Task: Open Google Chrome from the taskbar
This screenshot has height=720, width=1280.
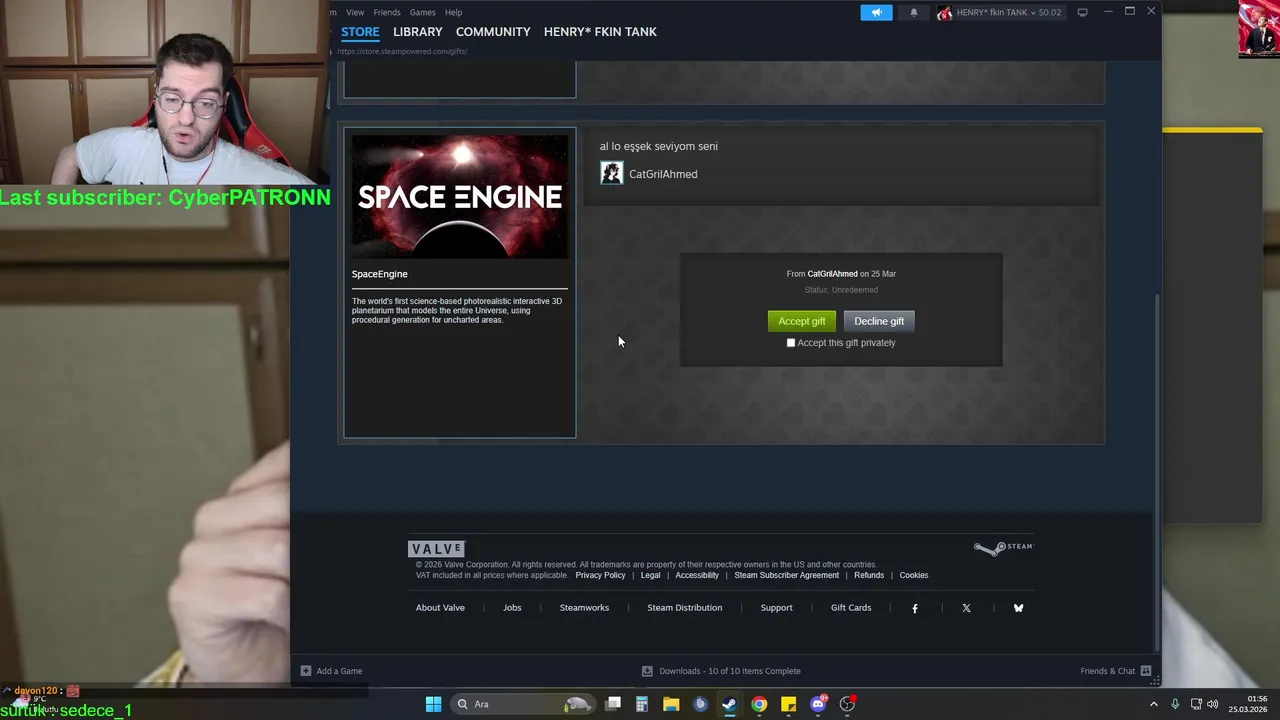Action: point(759,704)
